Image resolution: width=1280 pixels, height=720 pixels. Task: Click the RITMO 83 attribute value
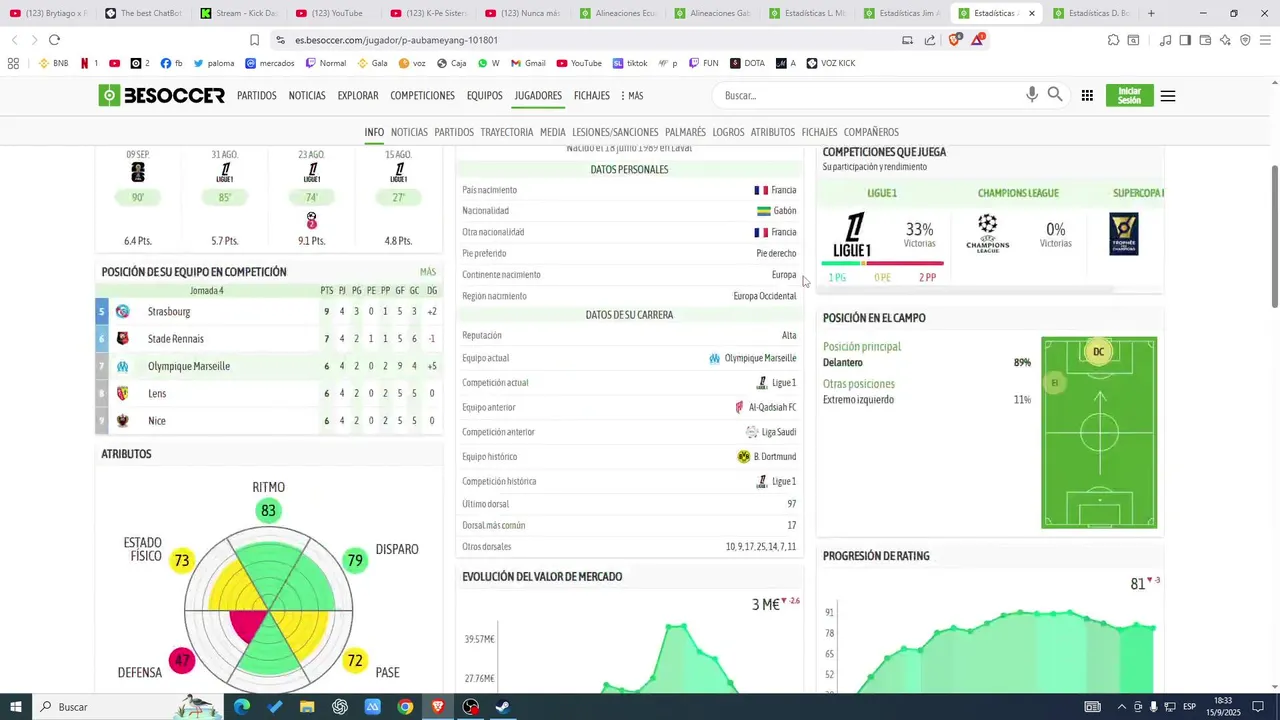coord(268,511)
